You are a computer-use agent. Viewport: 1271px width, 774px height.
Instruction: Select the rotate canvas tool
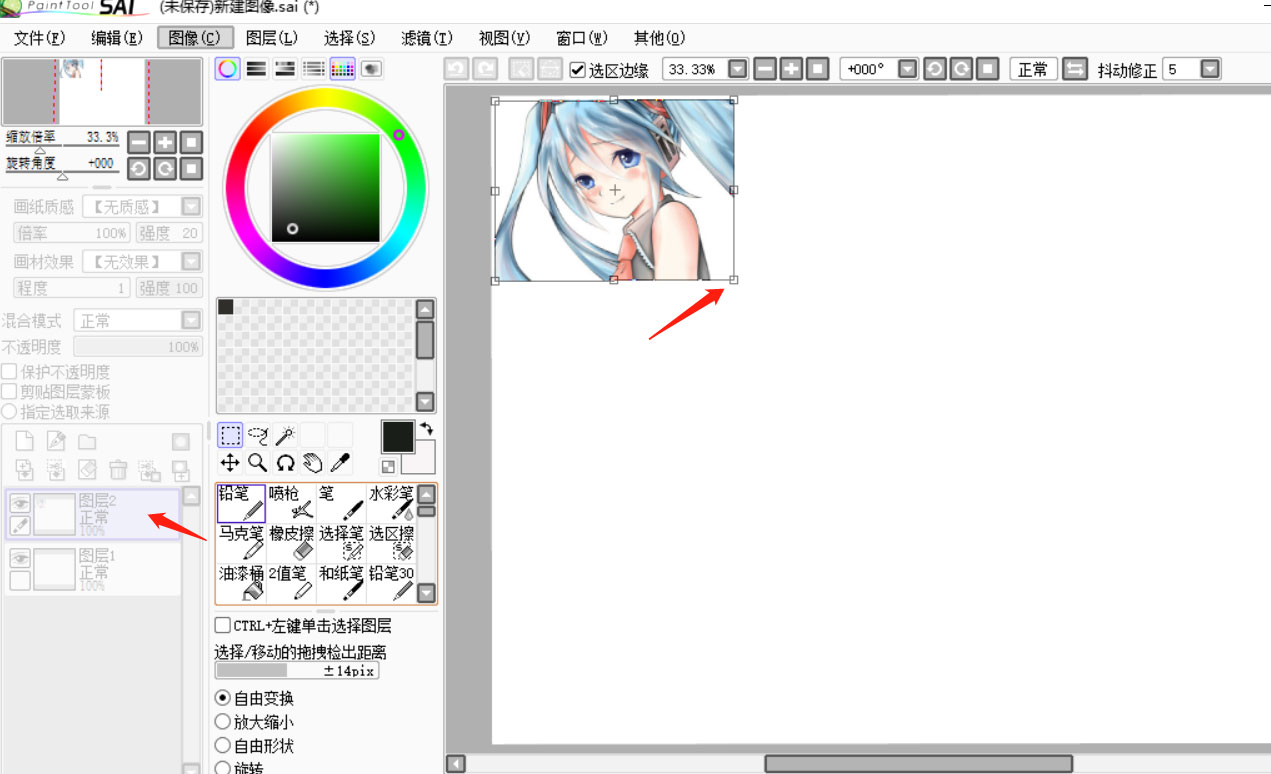click(x=285, y=462)
